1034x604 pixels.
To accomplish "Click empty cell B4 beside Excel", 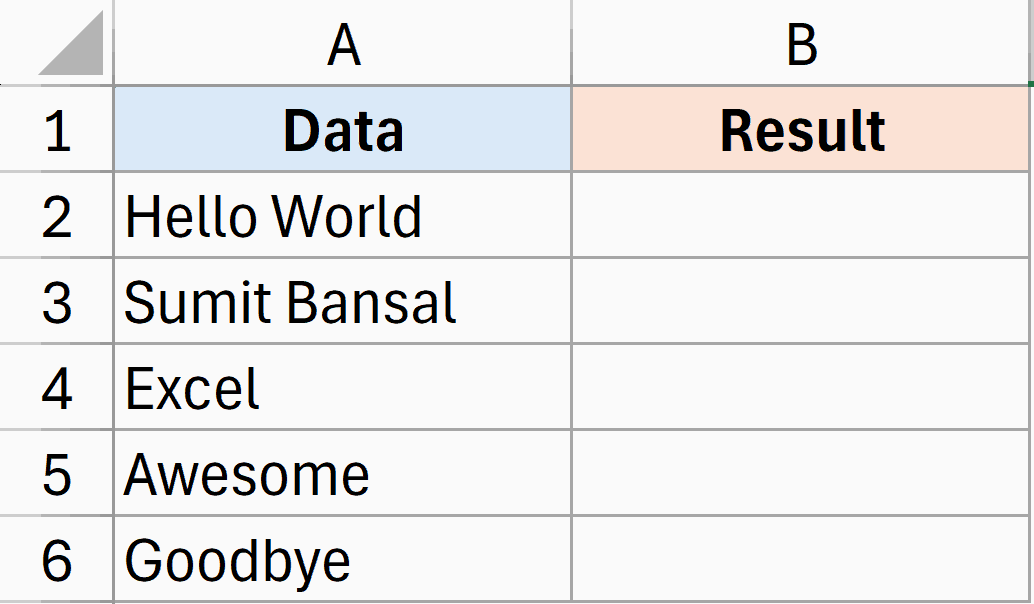I will (800, 387).
